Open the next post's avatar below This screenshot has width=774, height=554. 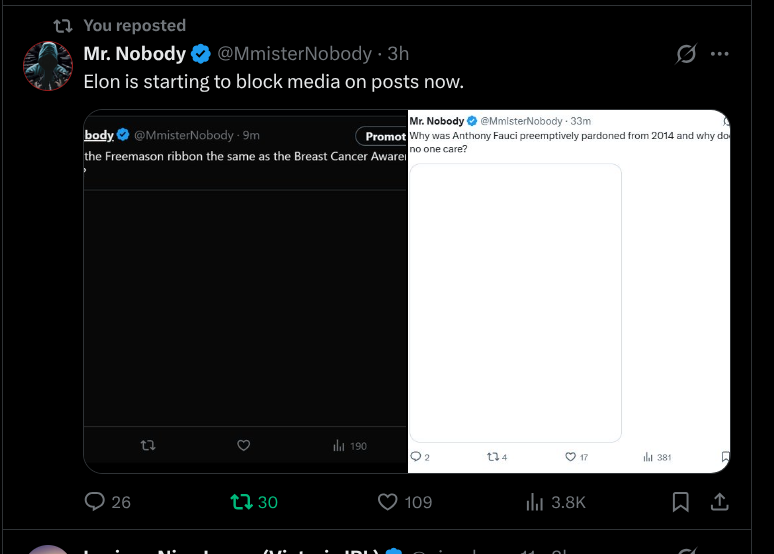pyautogui.click(x=47, y=549)
